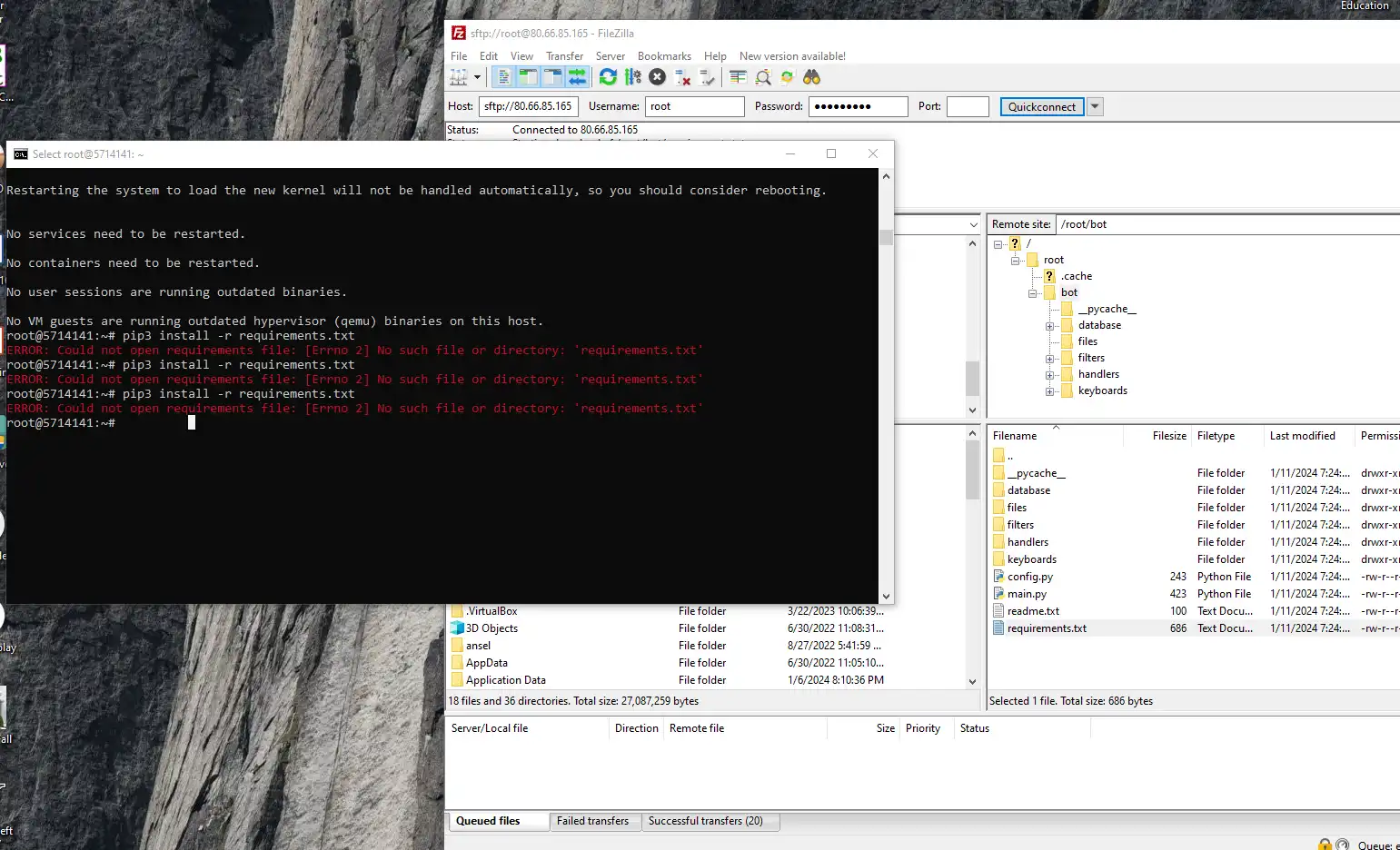Toggle processing of the transfer queue
This screenshot has width=1400, height=850.
click(633, 78)
